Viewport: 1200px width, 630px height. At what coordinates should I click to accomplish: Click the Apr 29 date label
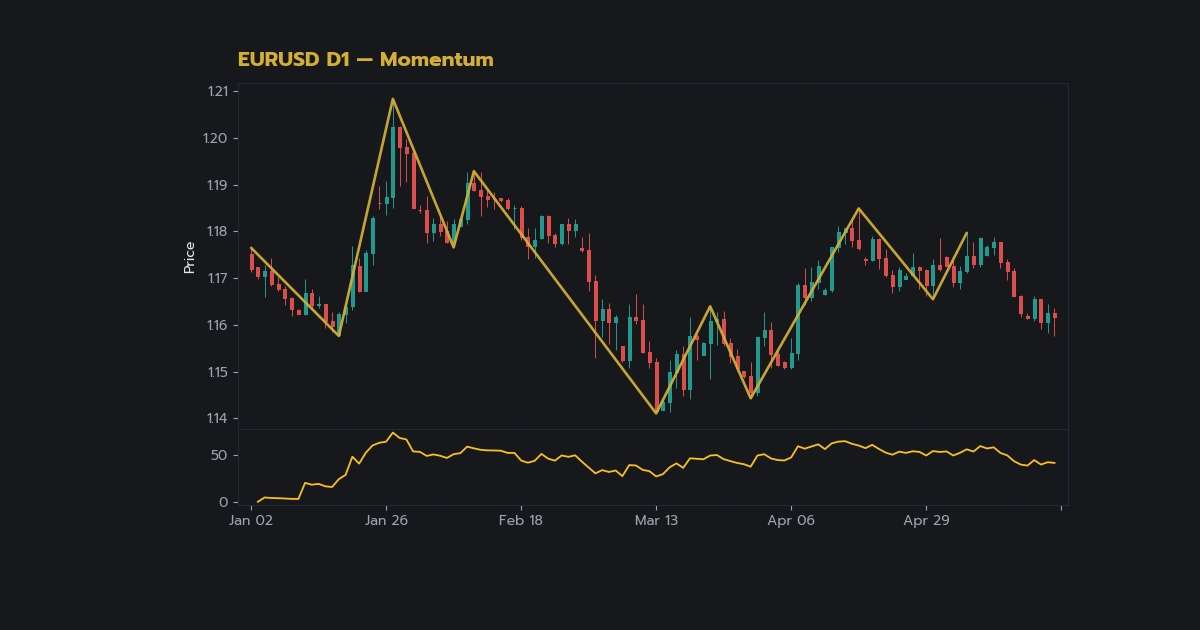click(x=926, y=521)
